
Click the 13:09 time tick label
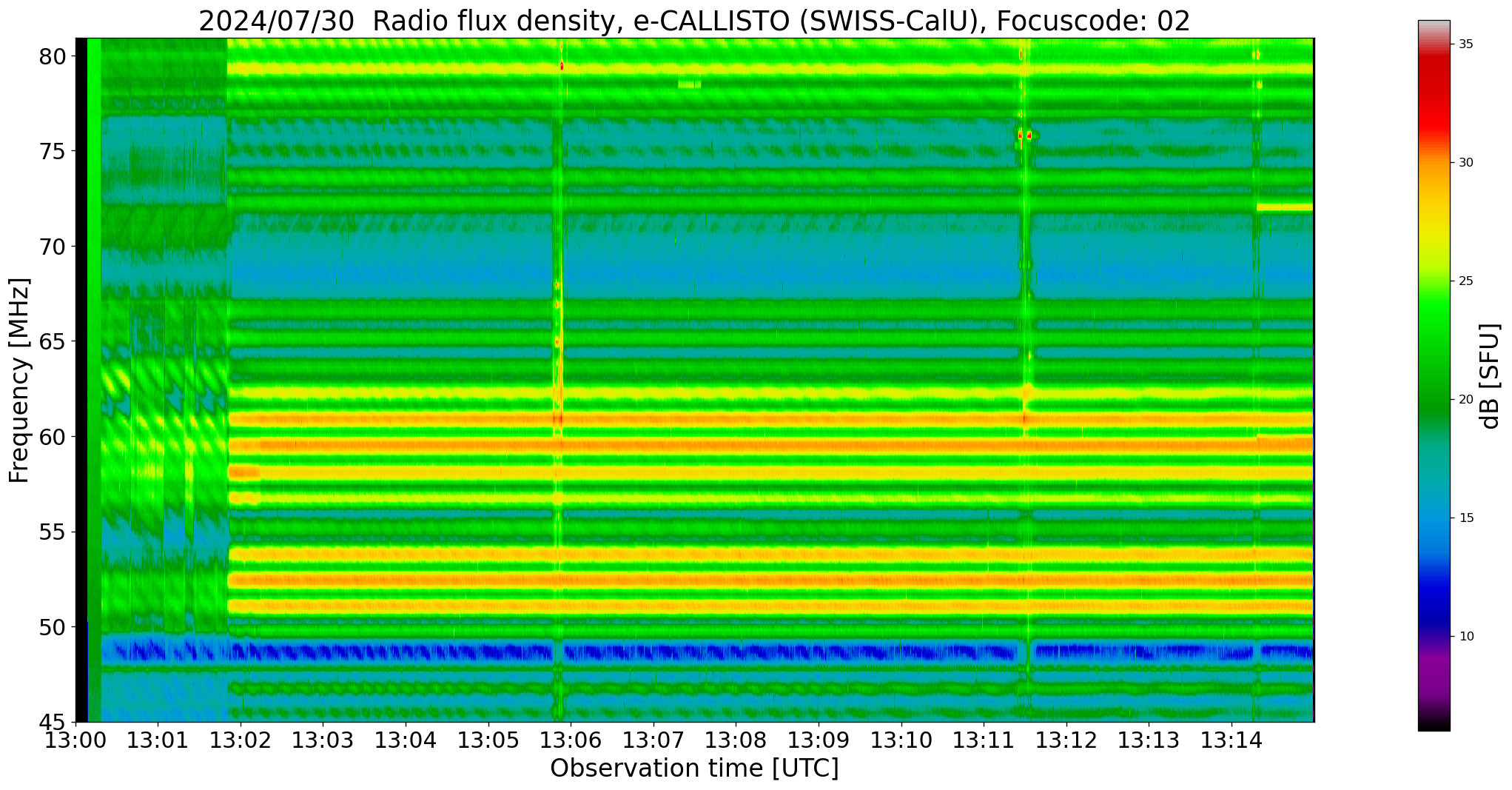pyautogui.click(x=819, y=740)
